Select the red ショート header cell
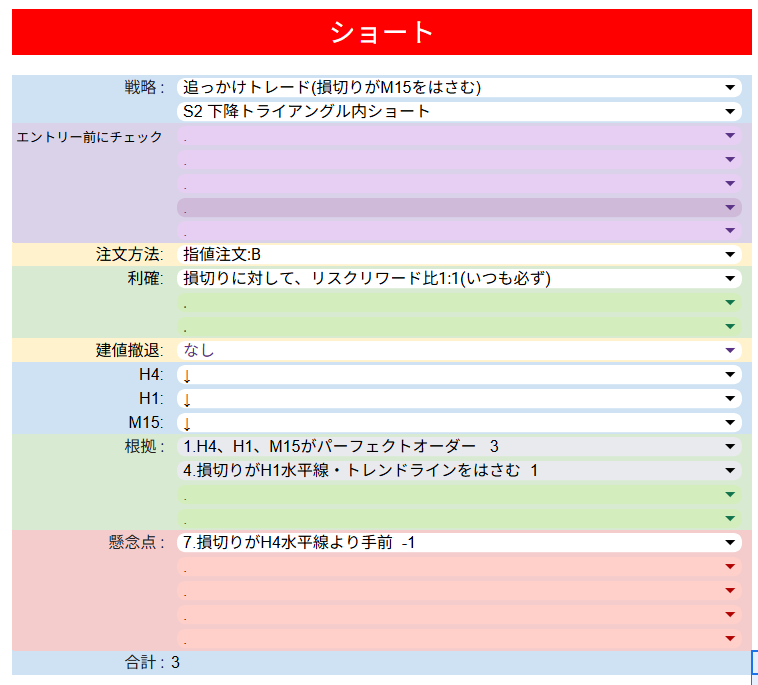Viewport: 758px width, 685px height. click(381, 32)
